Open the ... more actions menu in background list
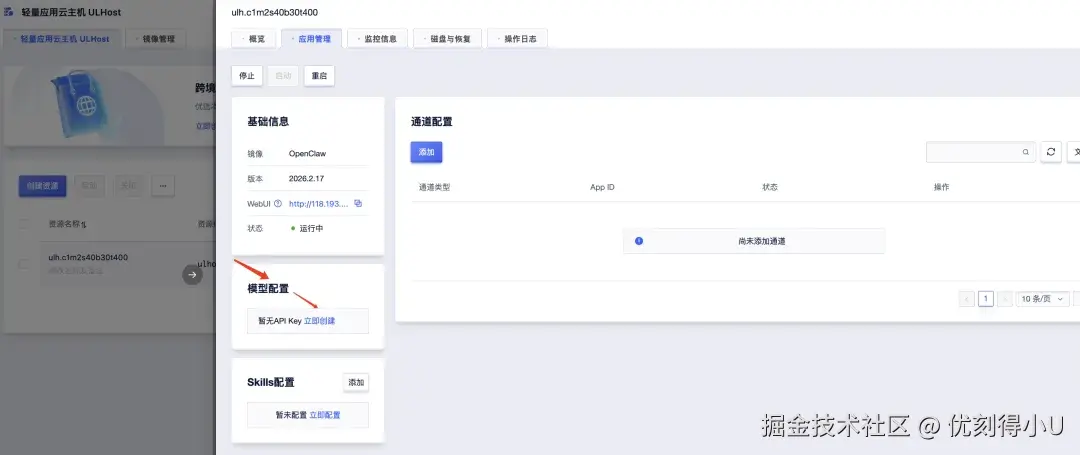1080x455 pixels. pyautogui.click(x=163, y=186)
